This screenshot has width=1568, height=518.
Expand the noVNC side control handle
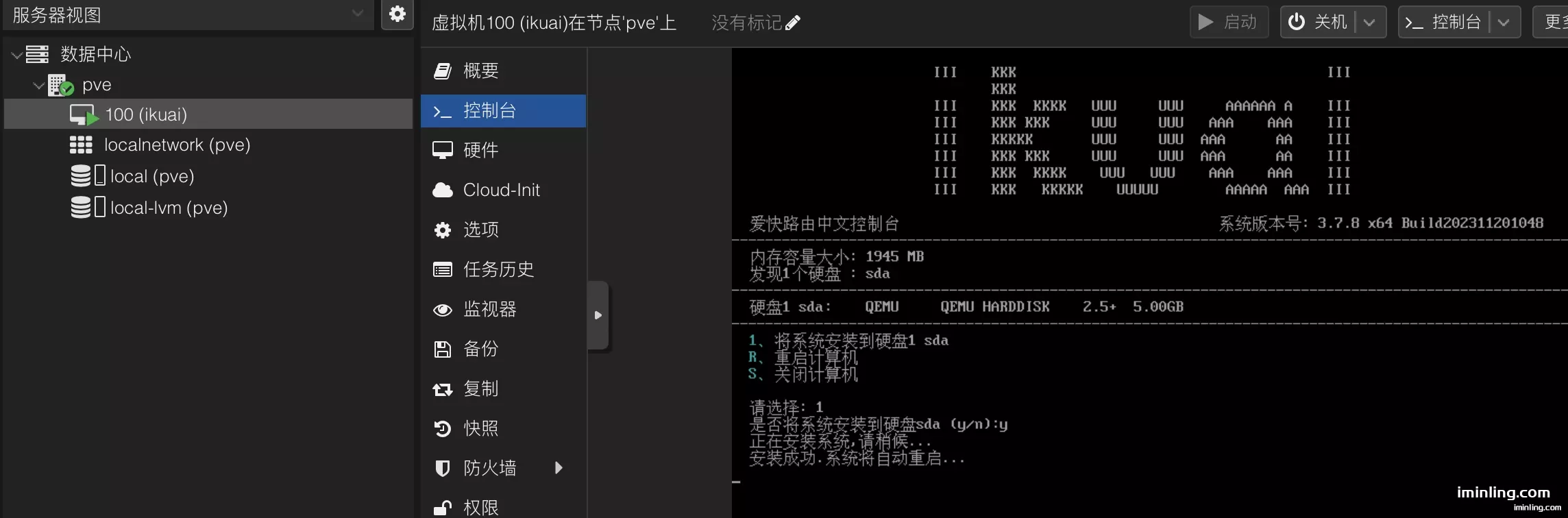pyautogui.click(x=598, y=315)
